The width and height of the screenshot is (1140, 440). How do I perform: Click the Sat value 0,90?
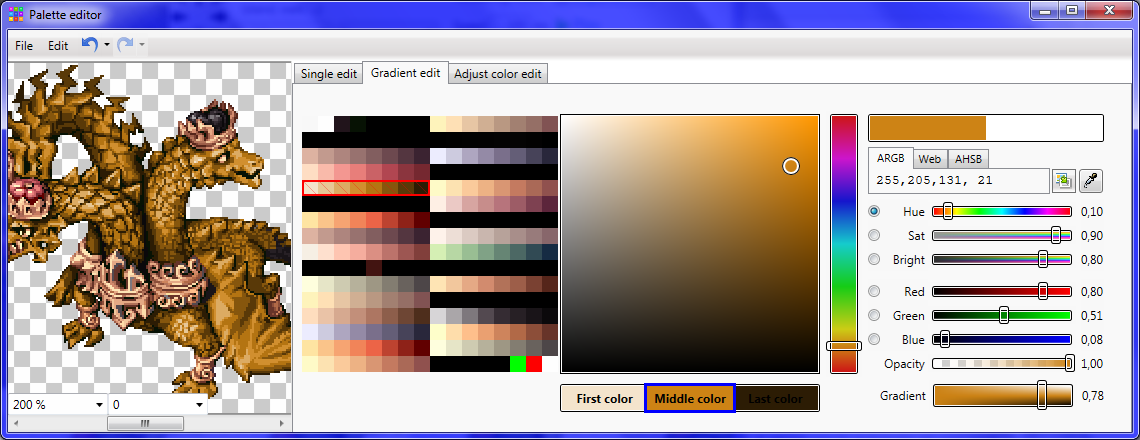click(1091, 236)
